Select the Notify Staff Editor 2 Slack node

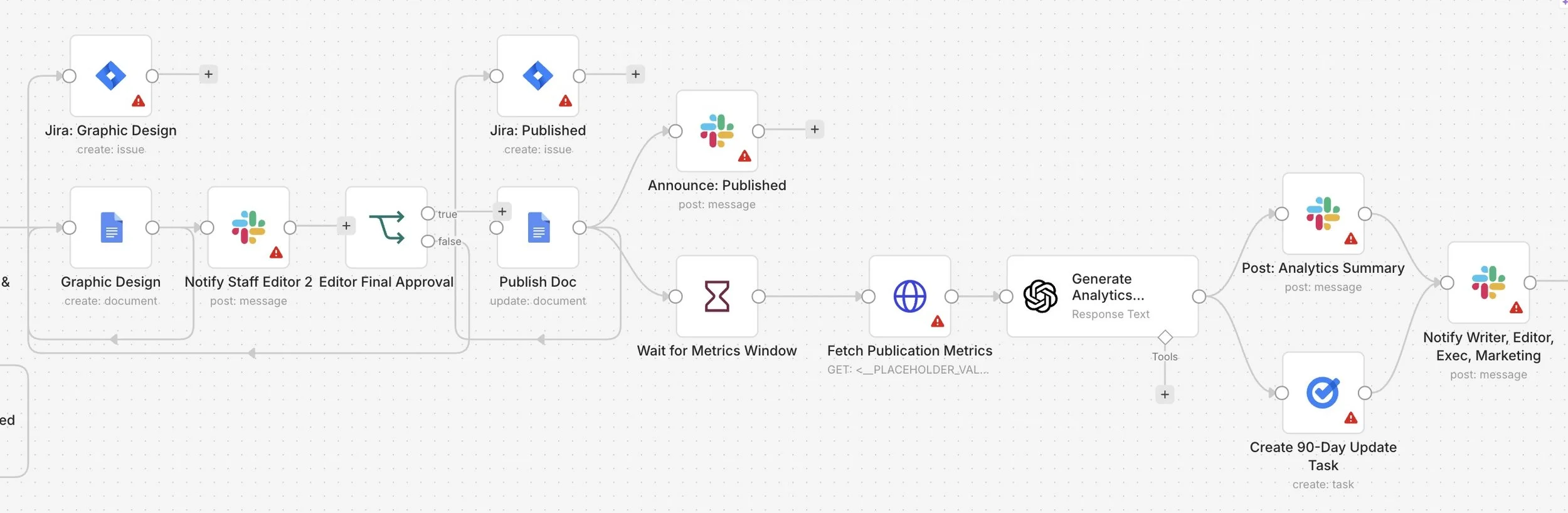(248, 227)
